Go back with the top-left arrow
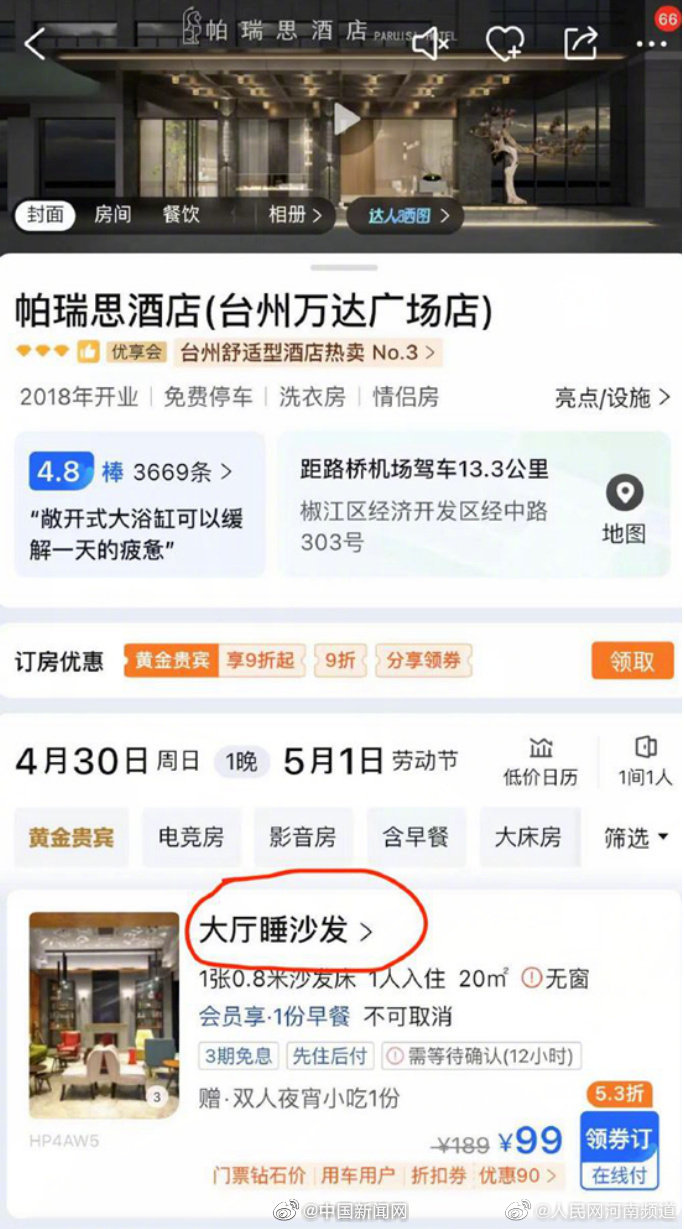The width and height of the screenshot is (684, 1229). tap(35, 43)
